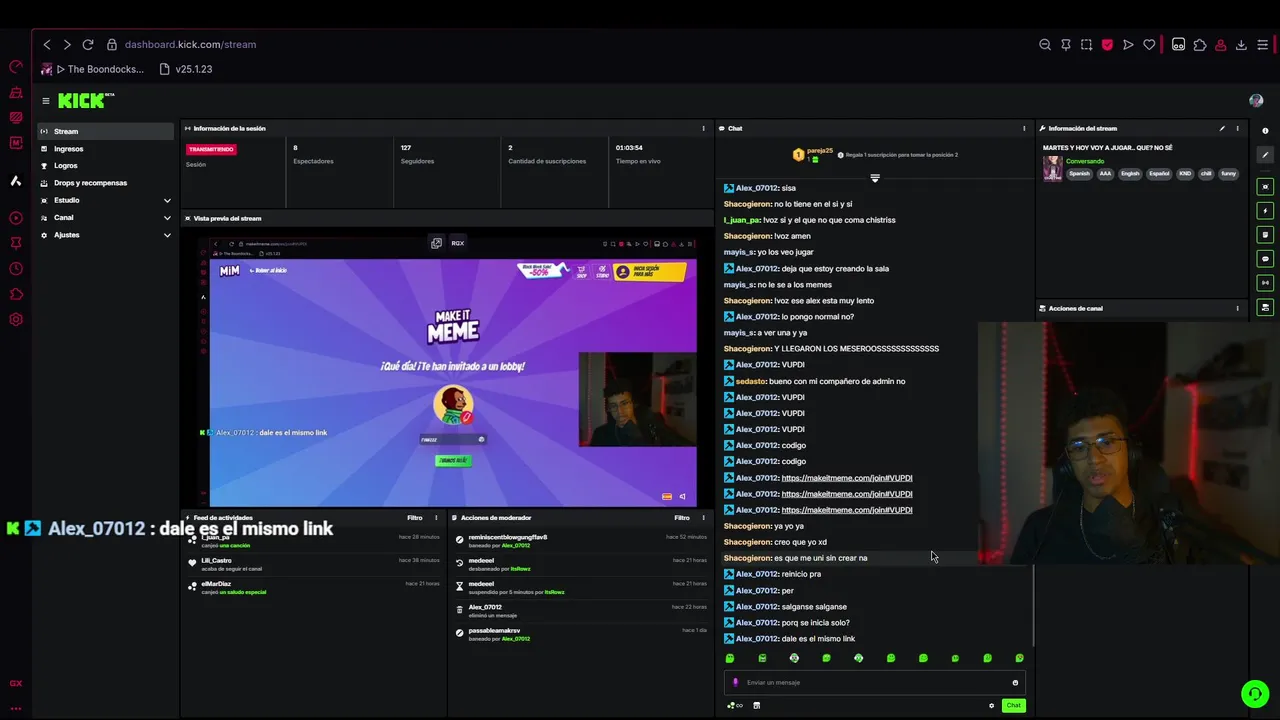Open Opera sidebar player icon

[16, 218]
